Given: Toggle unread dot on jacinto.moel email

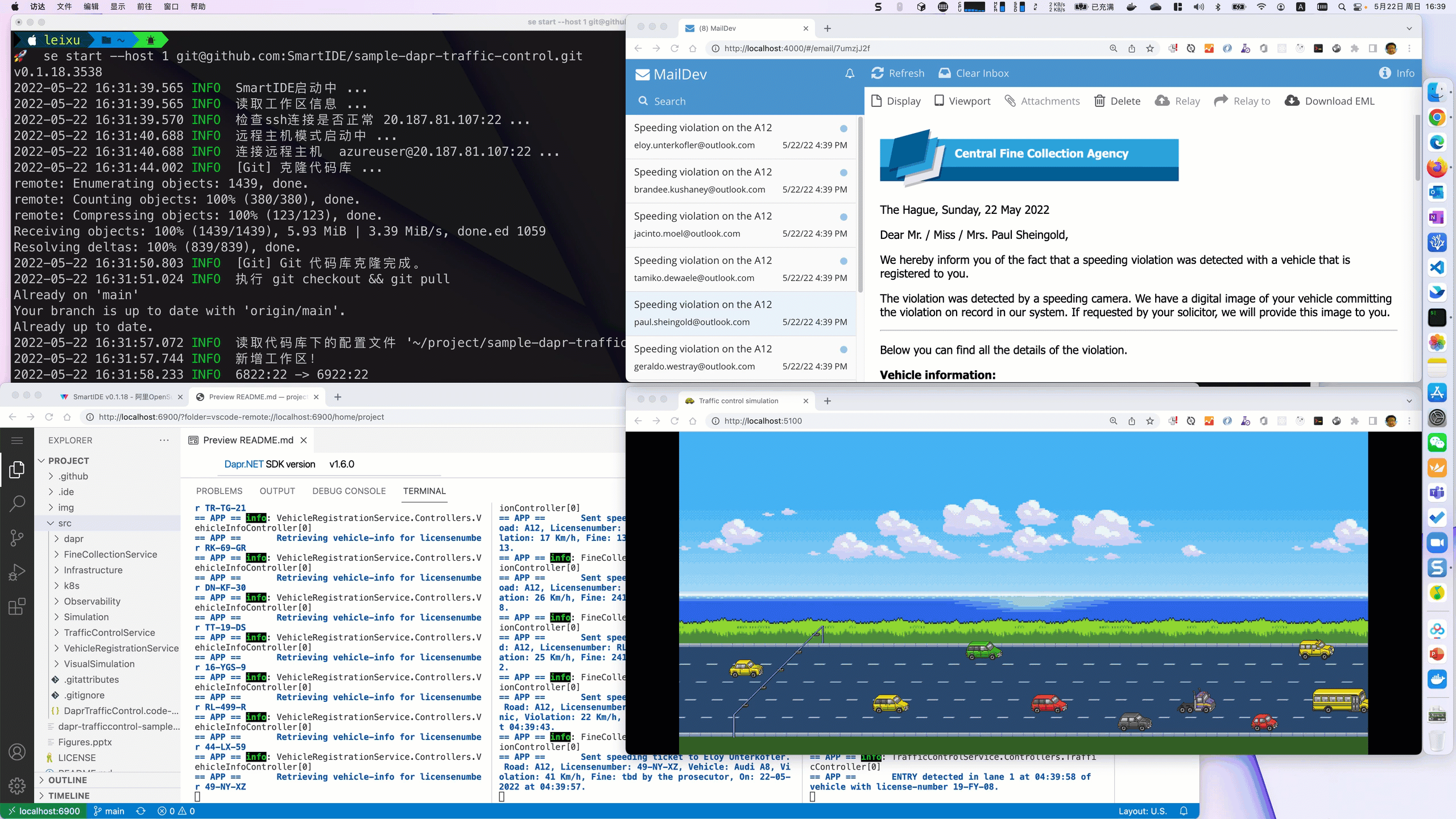Looking at the screenshot, I should [843, 217].
